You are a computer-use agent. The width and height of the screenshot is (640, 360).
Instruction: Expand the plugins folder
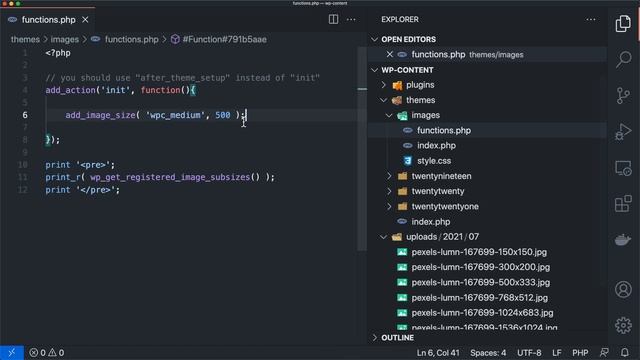tap(383, 85)
